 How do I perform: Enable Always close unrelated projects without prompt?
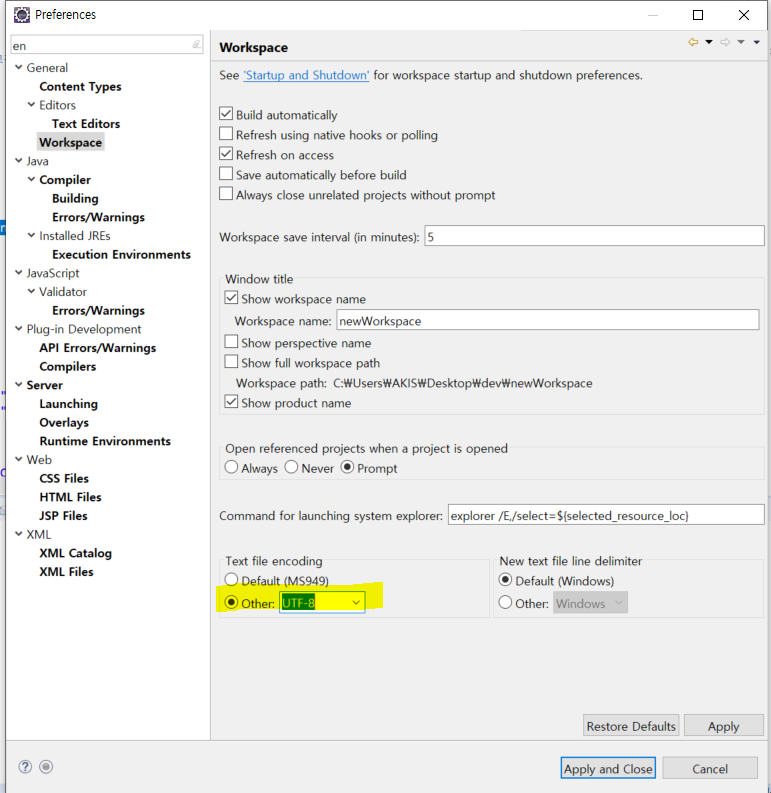(226, 193)
